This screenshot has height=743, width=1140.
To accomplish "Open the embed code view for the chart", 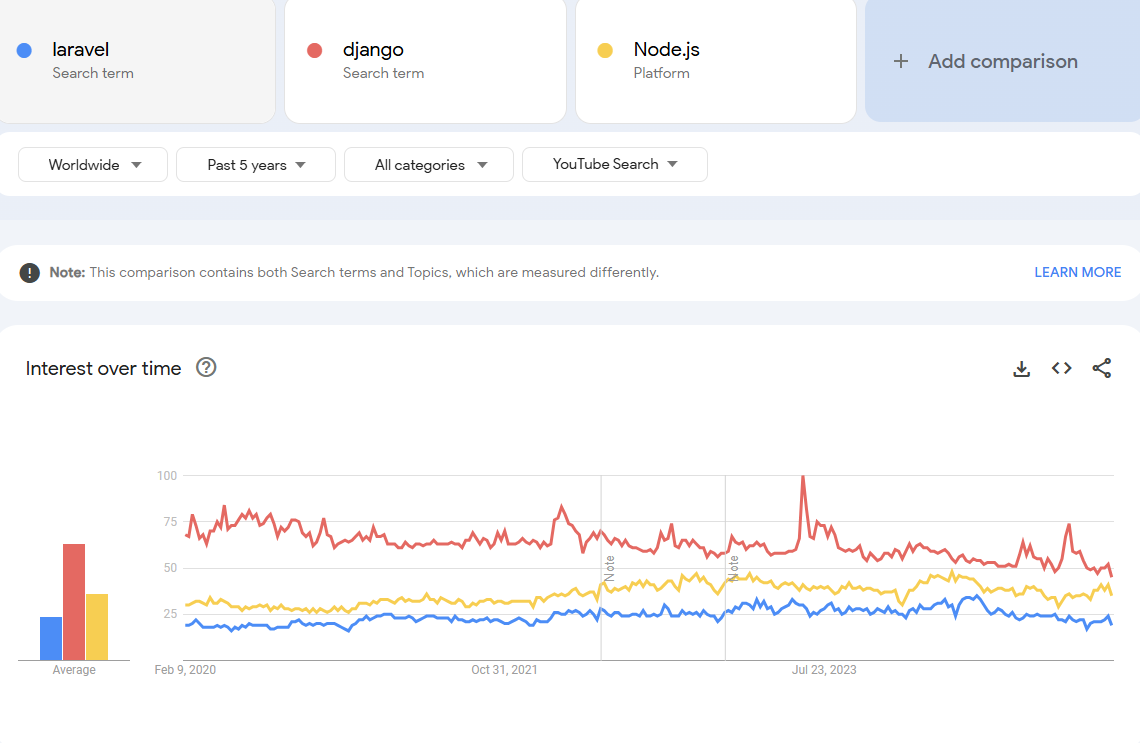I will click(1061, 368).
